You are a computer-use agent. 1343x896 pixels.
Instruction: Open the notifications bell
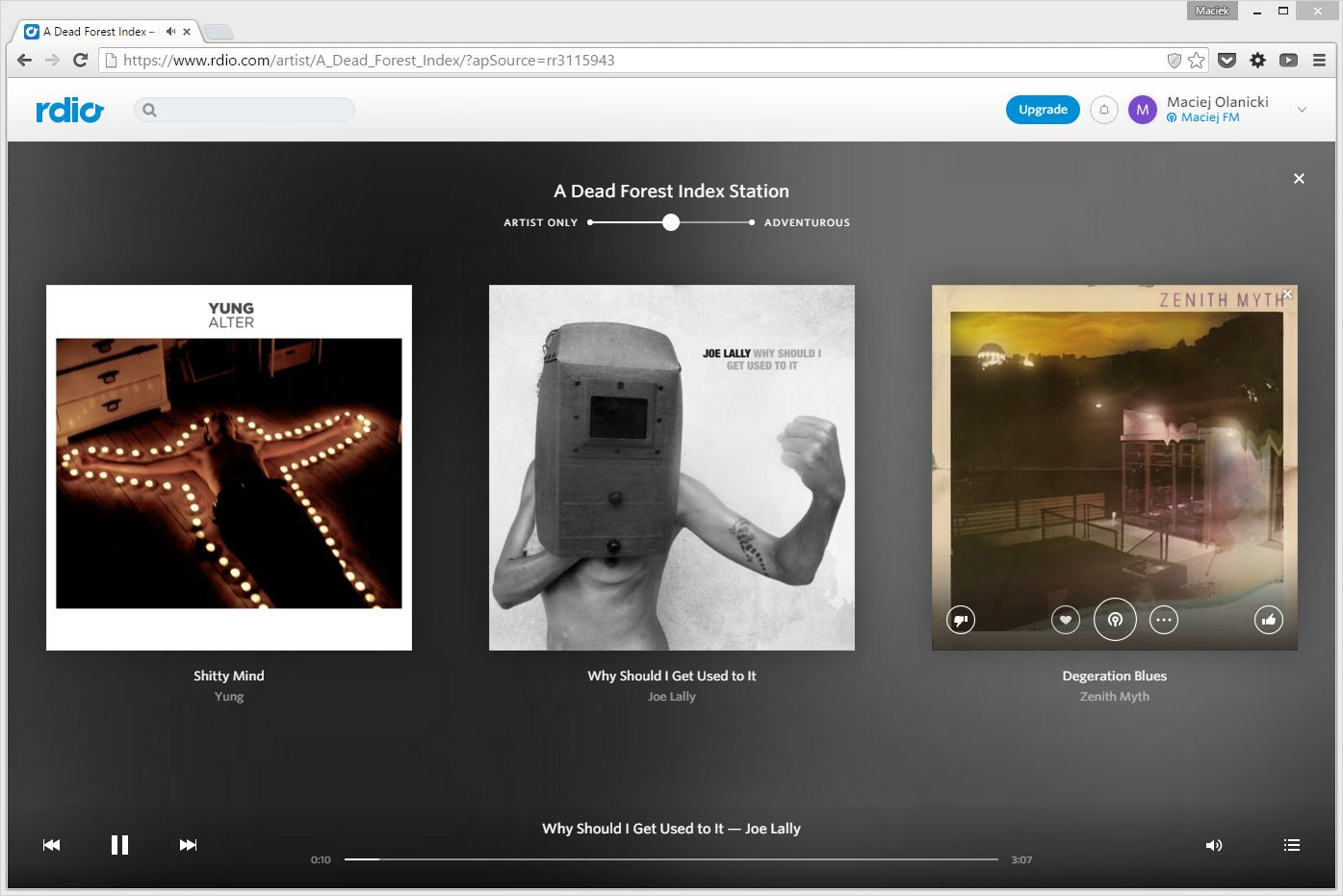[1104, 110]
